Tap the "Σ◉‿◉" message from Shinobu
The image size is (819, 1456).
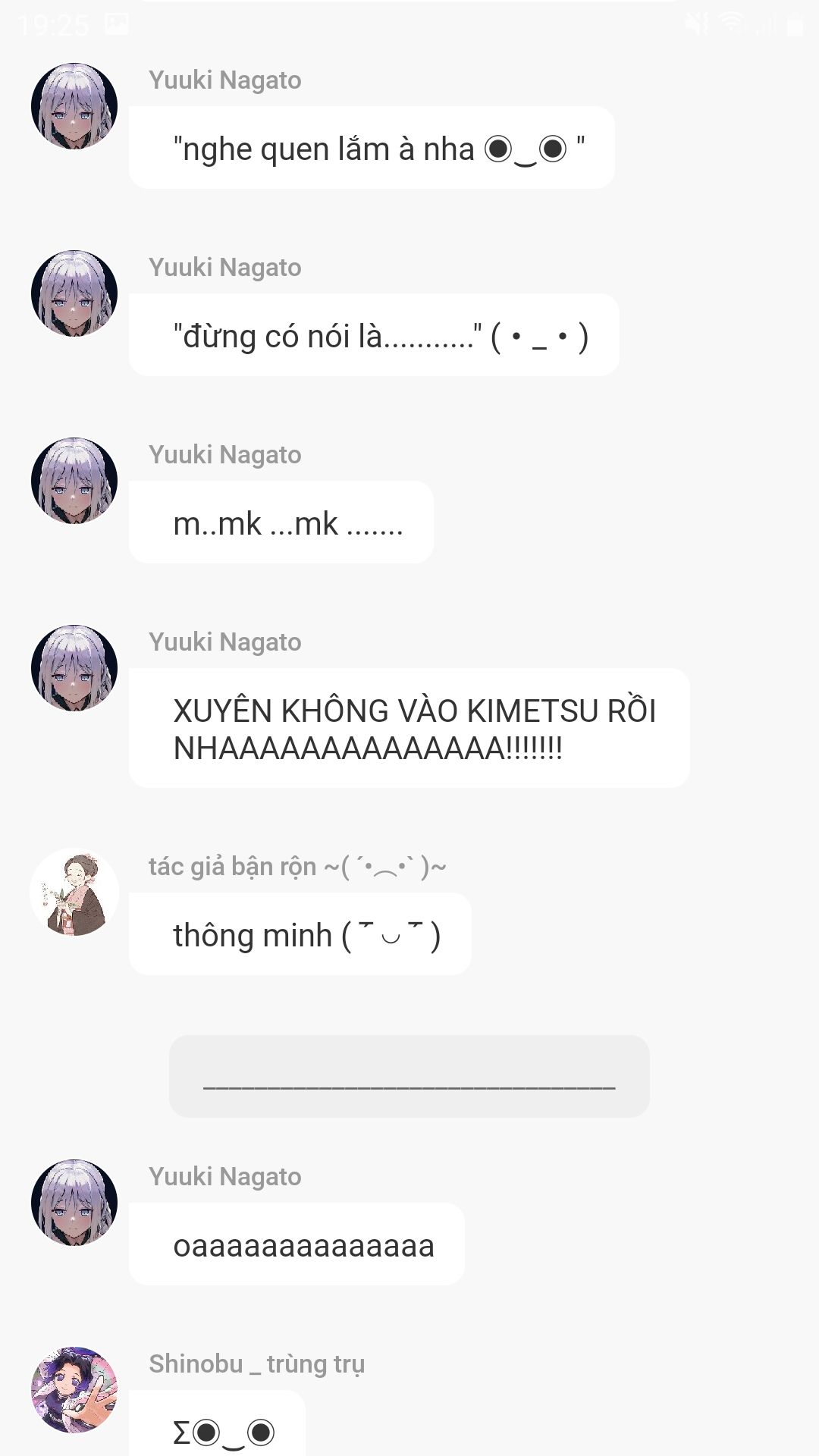(x=218, y=1424)
